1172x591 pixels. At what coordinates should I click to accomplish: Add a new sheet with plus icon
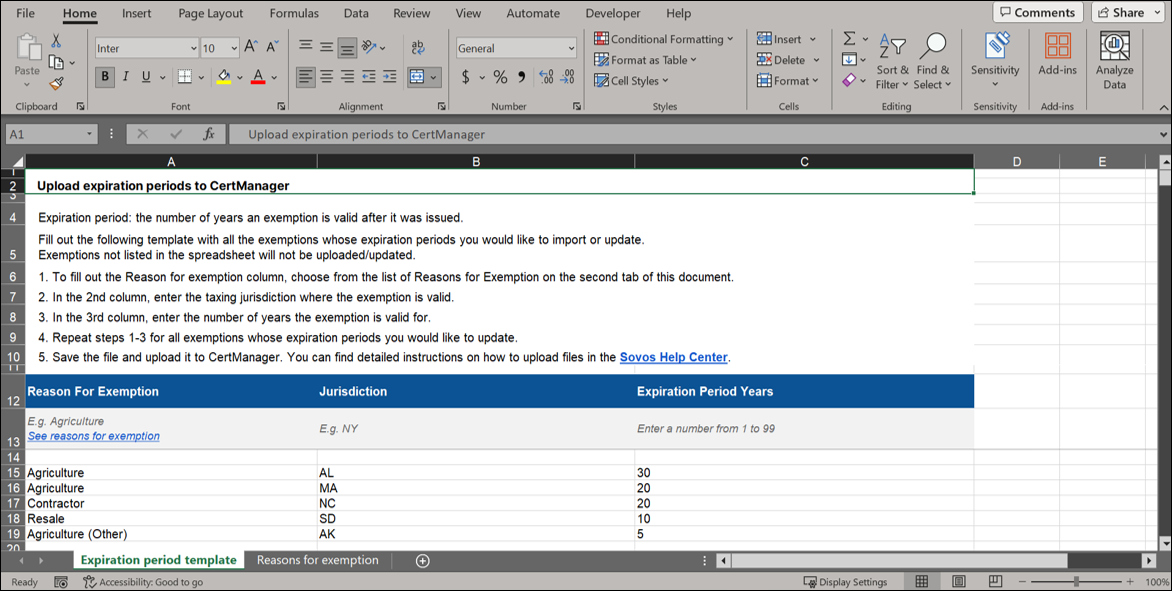point(422,561)
